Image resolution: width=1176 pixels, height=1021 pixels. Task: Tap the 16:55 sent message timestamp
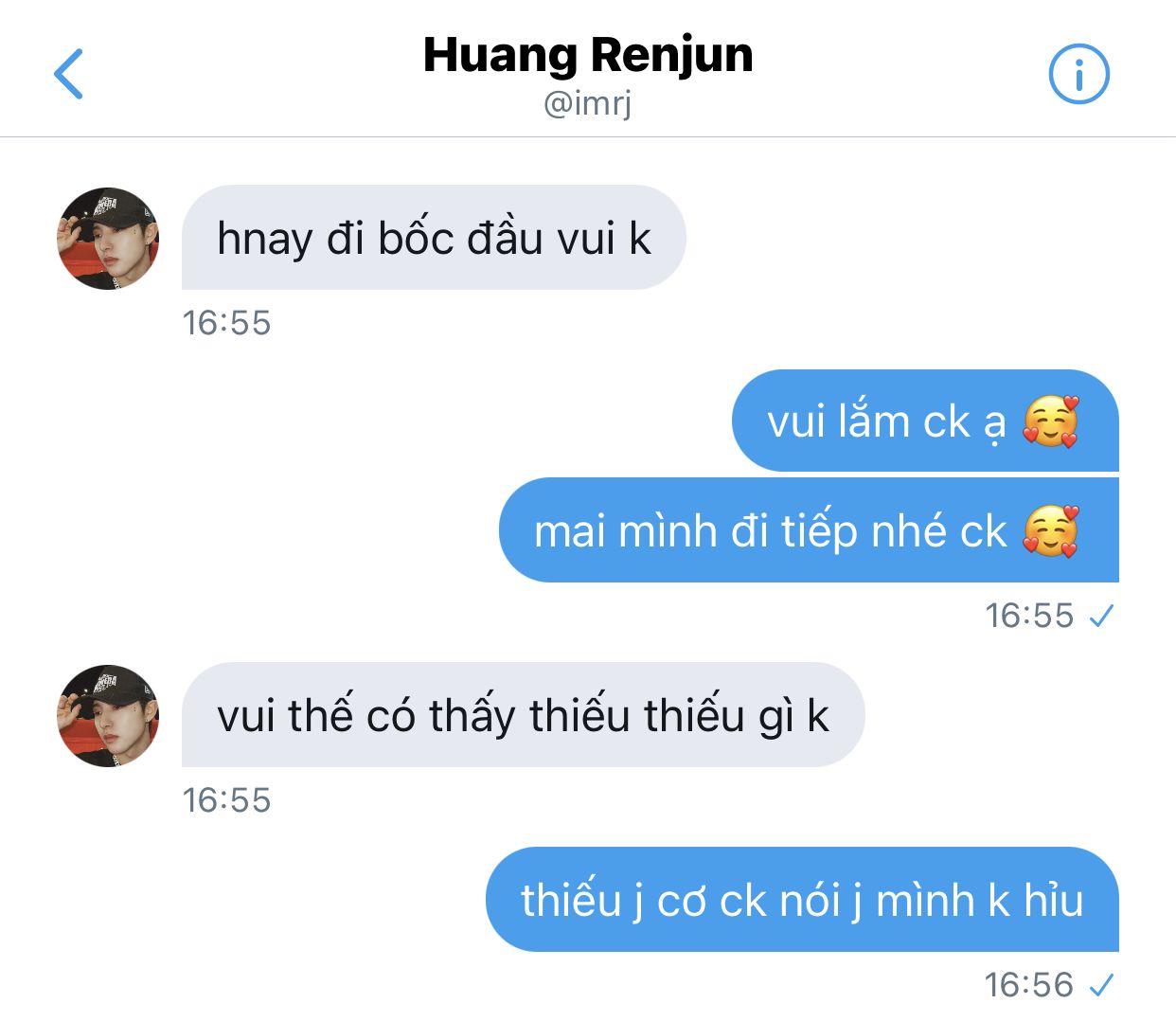click(x=1029, y=616)
